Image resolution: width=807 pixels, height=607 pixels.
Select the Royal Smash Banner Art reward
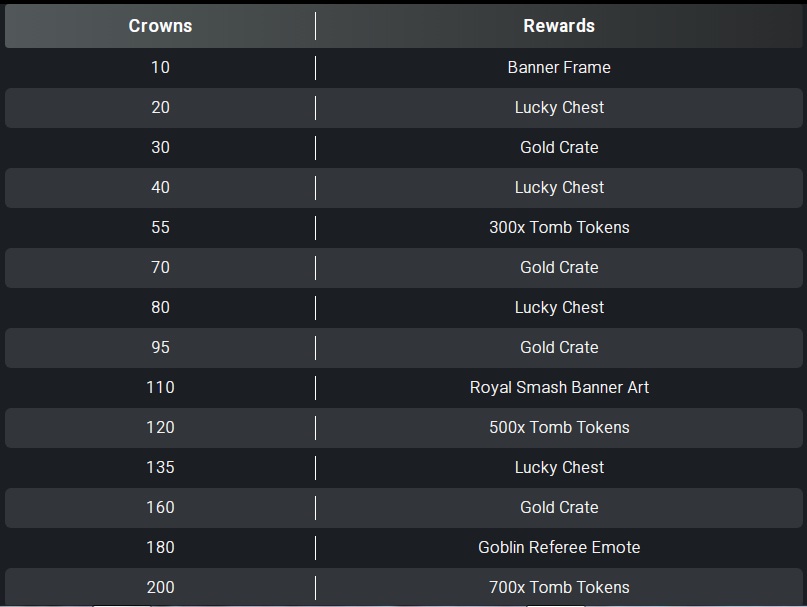(559, 388)
